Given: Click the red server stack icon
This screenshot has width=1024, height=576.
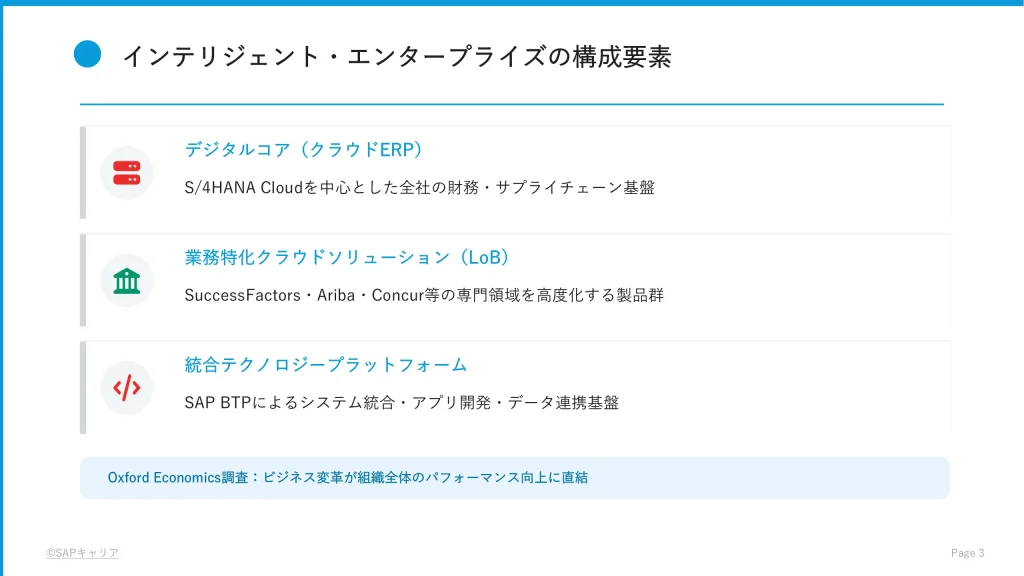Looking at the screenshot, I should [x=126, y=172].
